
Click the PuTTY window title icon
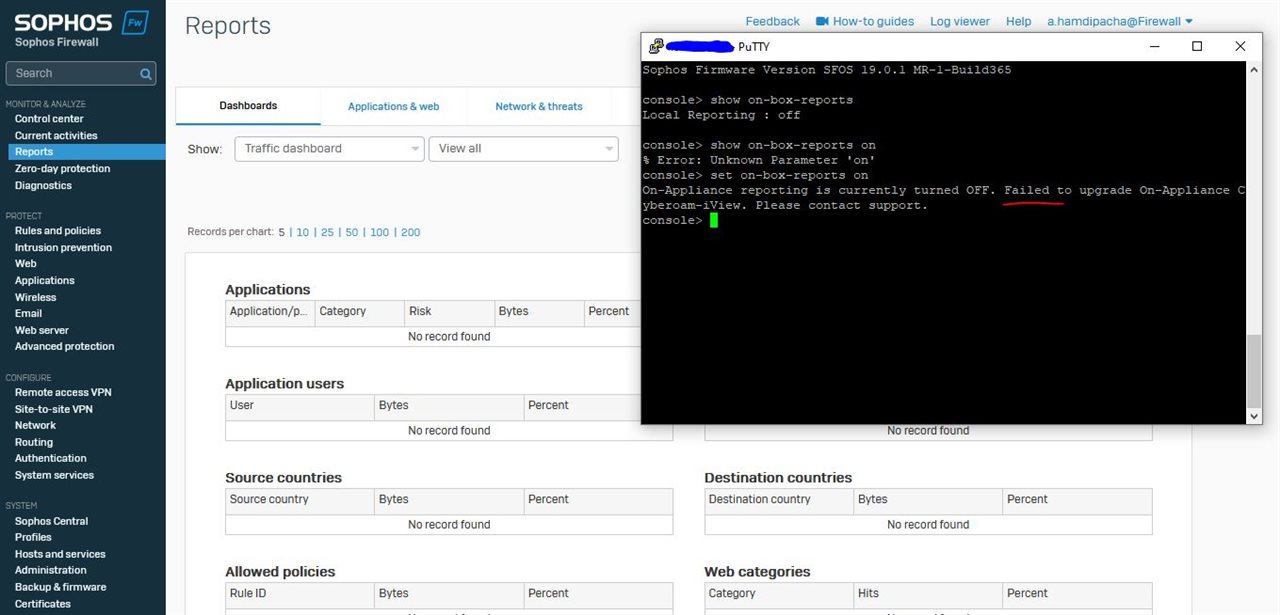point(656,46)
